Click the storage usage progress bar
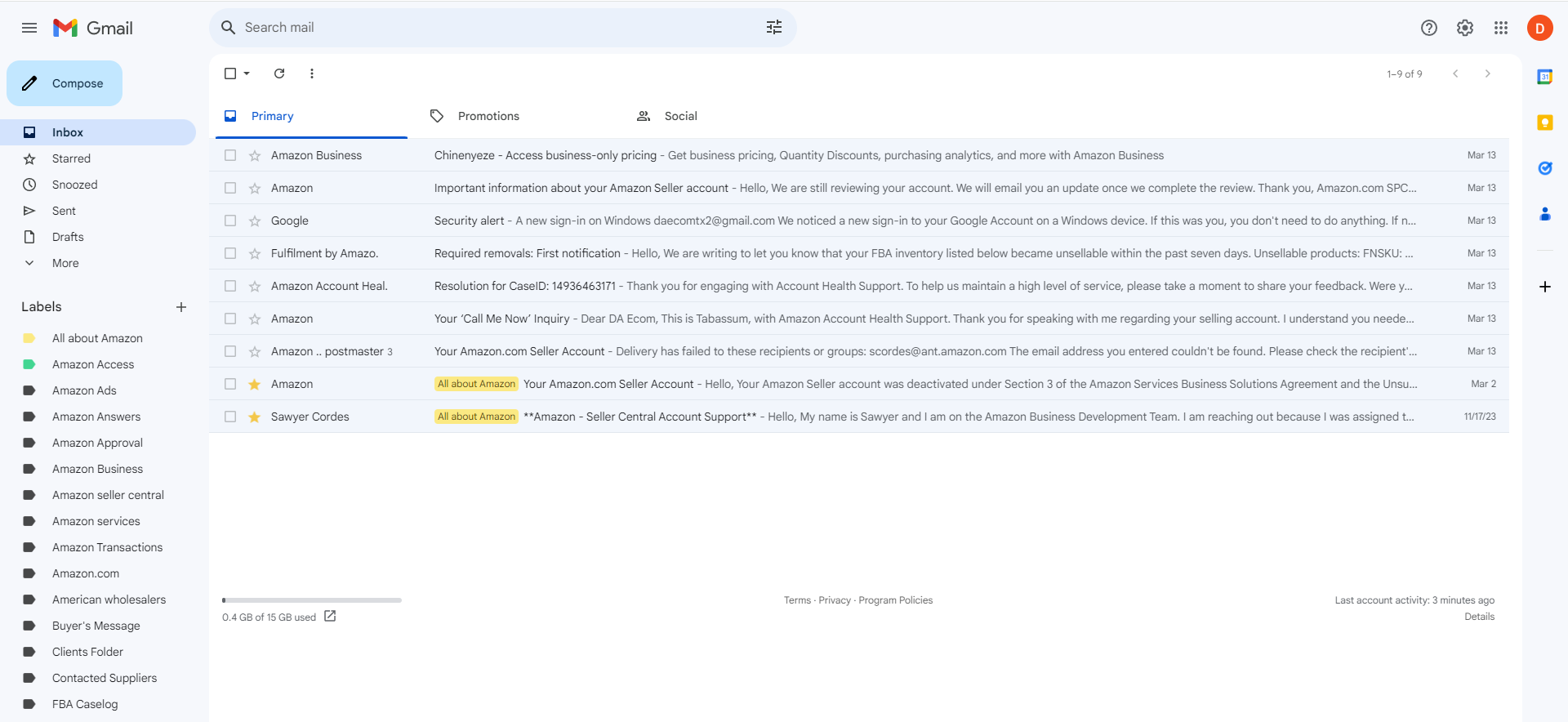The image size is (1568, 722). coord(312,600)
